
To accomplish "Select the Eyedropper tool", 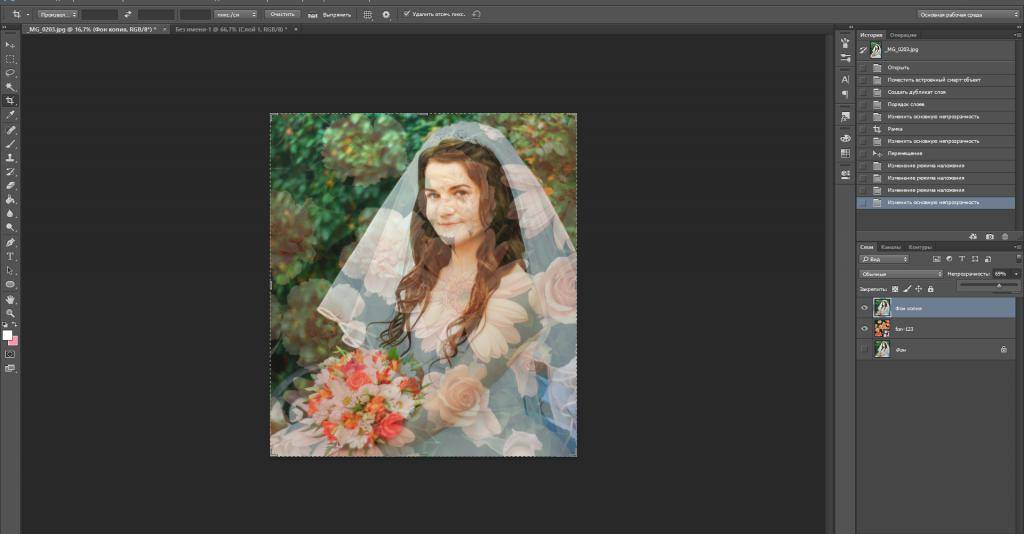I will tap(10, 115).
